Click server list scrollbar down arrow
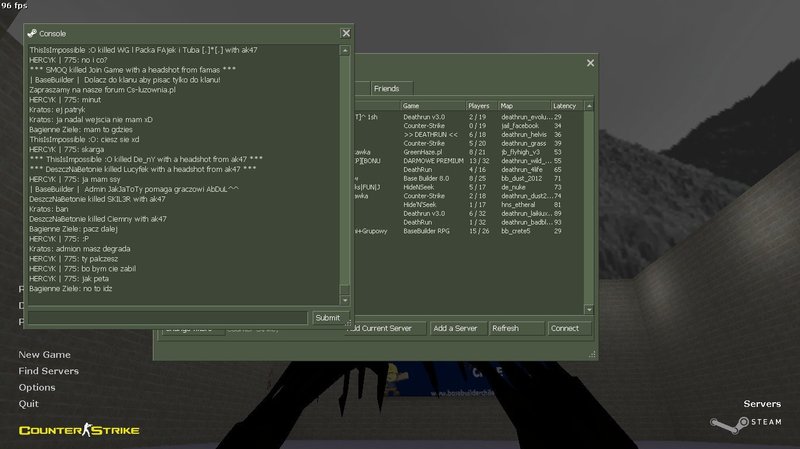 (587, 308)
